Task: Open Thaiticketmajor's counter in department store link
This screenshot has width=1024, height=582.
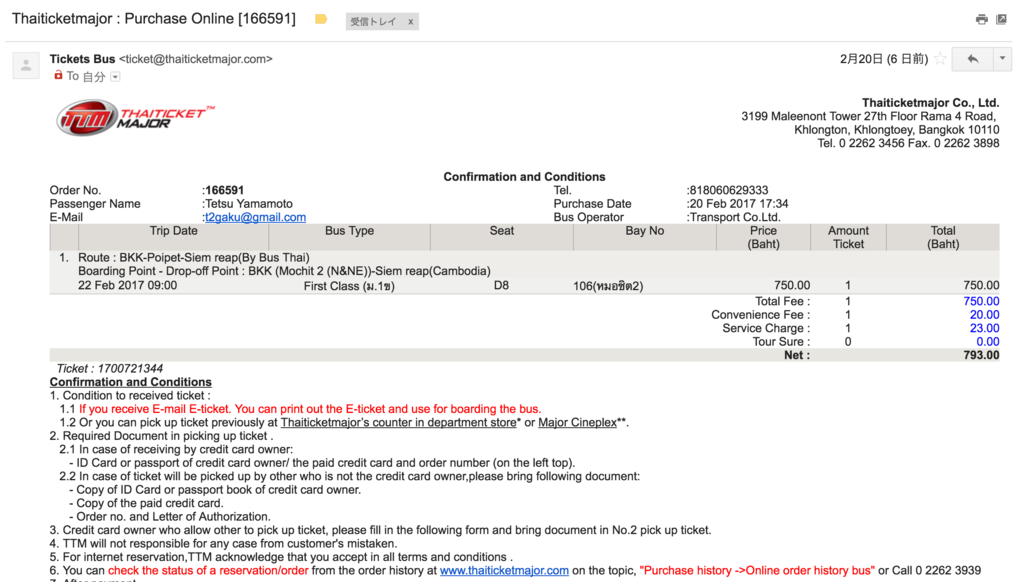Action: click(398, 423)
